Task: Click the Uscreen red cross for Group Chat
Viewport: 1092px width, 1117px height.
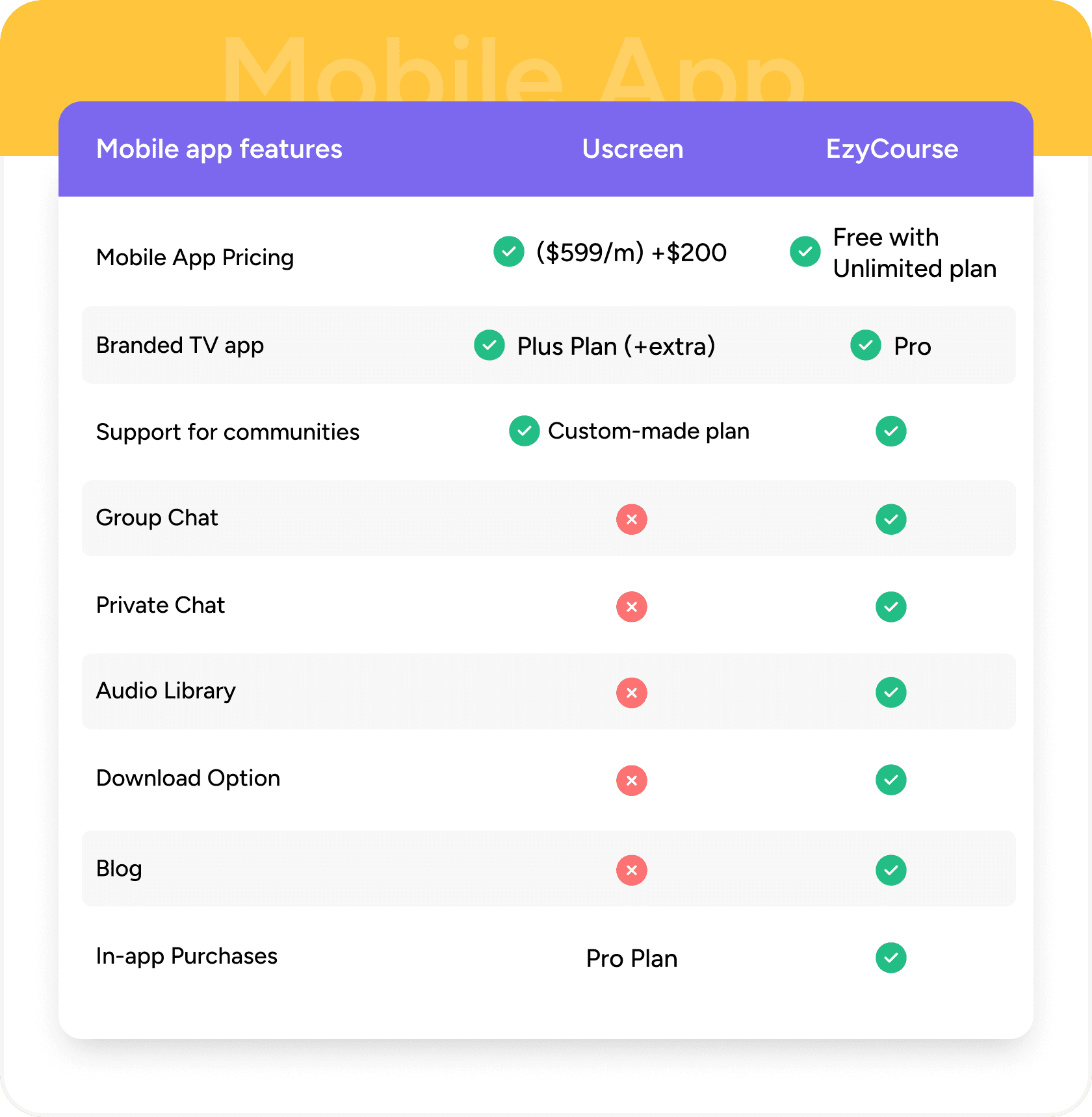Action: click(632, 519)
